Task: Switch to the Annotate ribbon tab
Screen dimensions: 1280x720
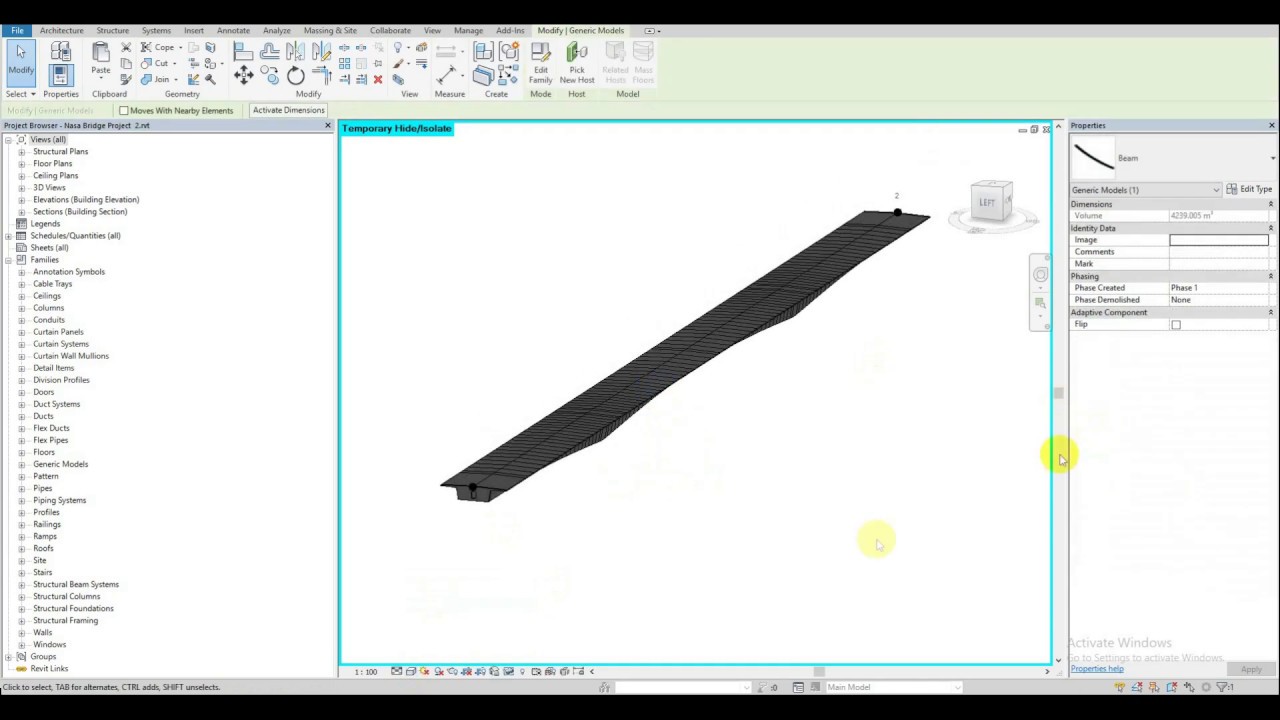Action: [233, 30]
